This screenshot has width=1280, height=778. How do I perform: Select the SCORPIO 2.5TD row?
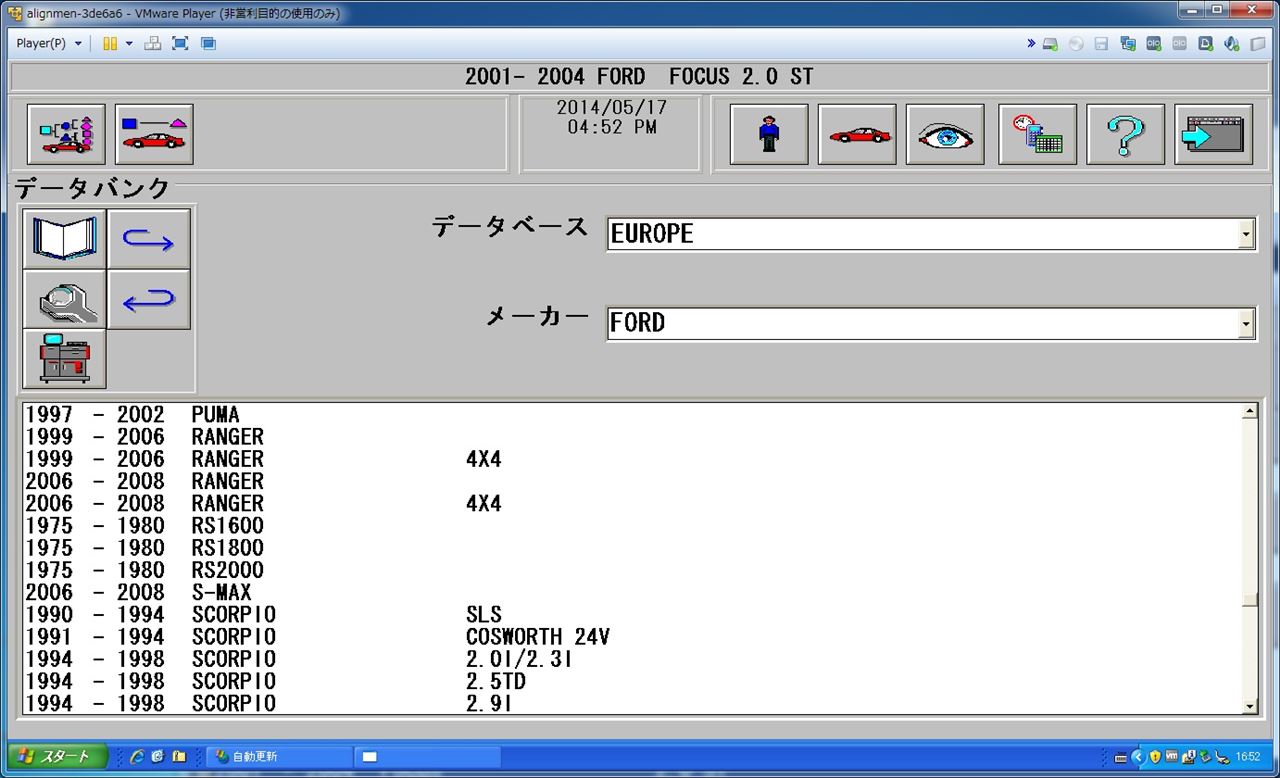coord(631,681)
